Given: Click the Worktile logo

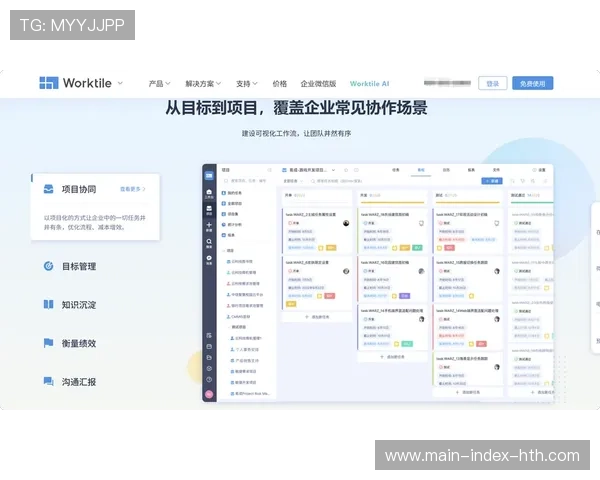Looking at the screenshot, I should tap(75, 83).
